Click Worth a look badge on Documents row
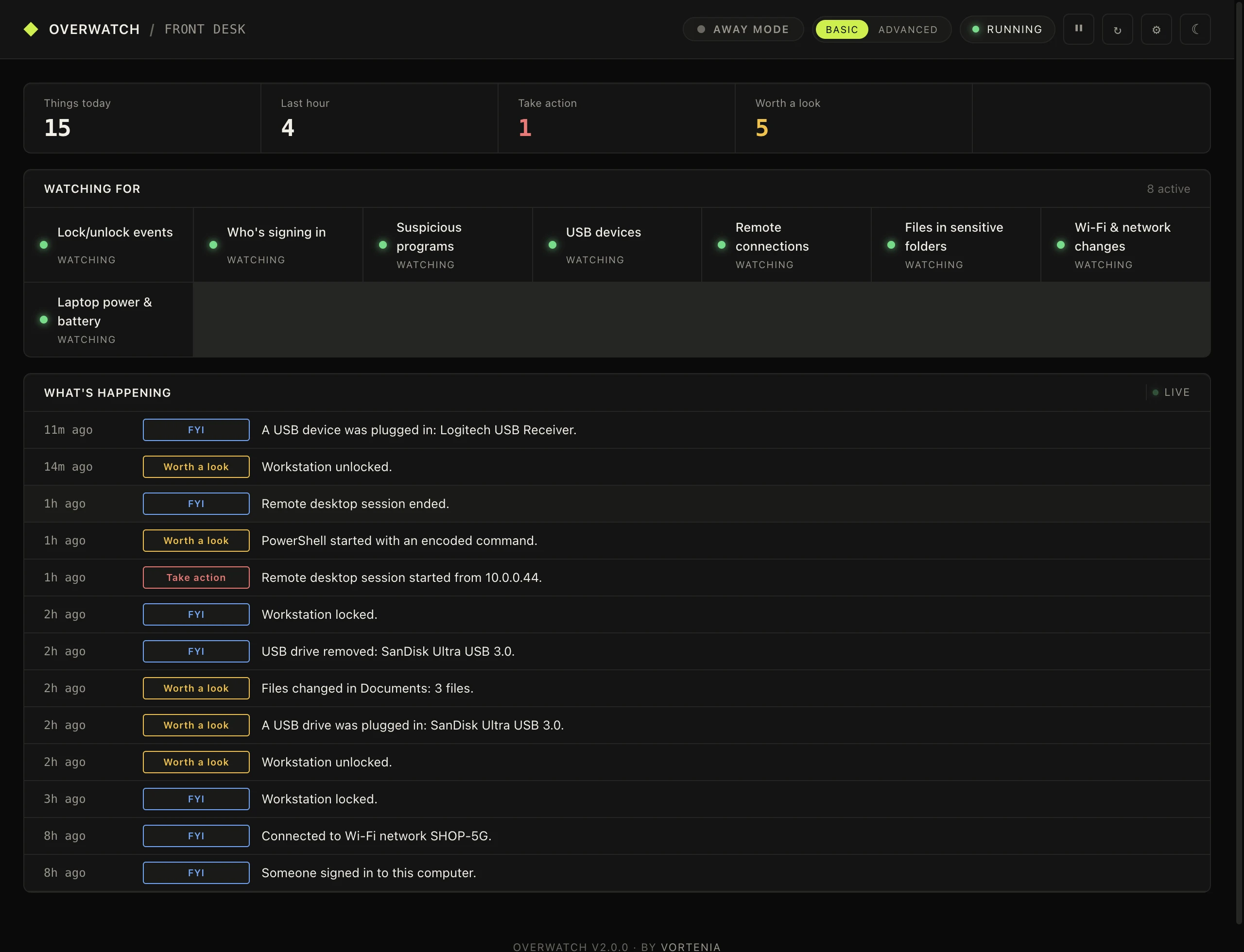The height and width of the screenshot is (952, 1244). [x=196, y=688]
